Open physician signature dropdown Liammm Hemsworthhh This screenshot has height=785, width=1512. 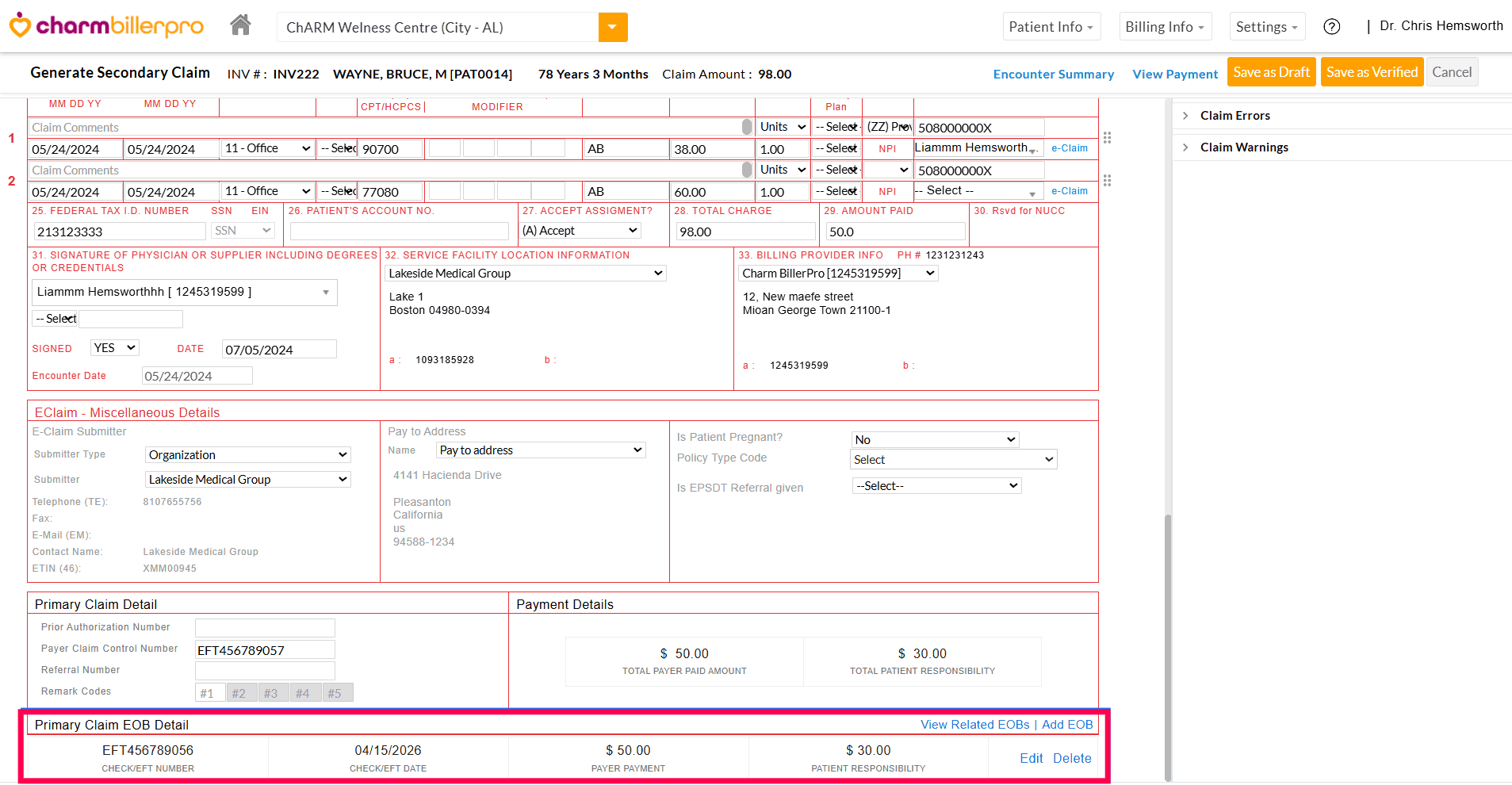[x=185, y=293]
